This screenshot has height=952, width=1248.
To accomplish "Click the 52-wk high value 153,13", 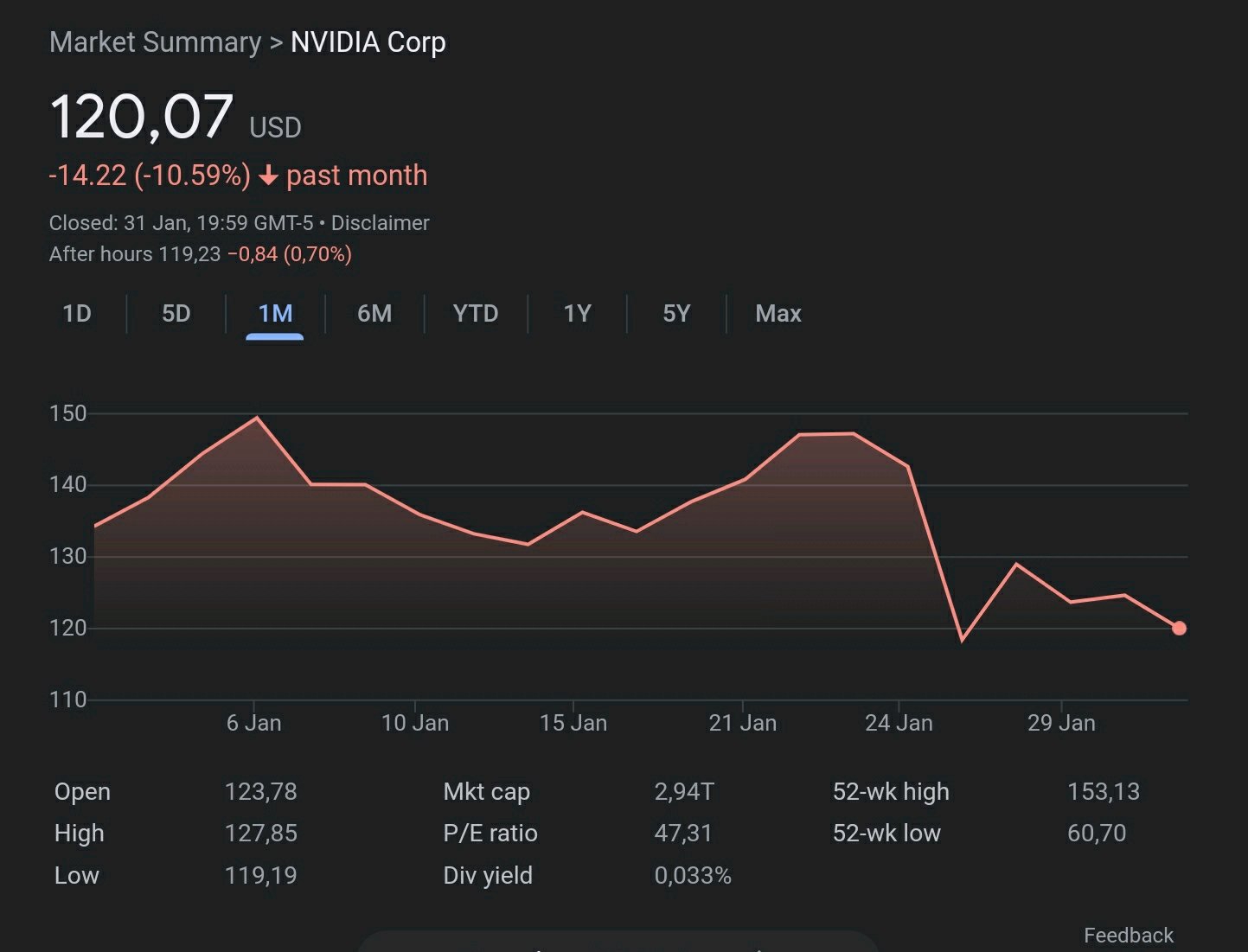I will (x=1104, y=792).
